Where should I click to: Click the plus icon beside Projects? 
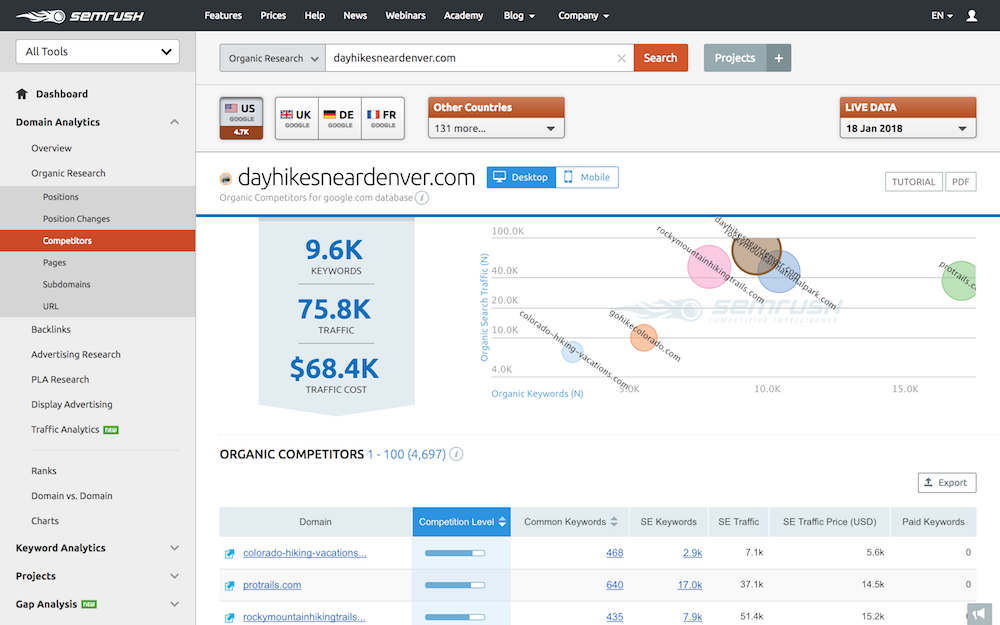click(x=779, y=58)
